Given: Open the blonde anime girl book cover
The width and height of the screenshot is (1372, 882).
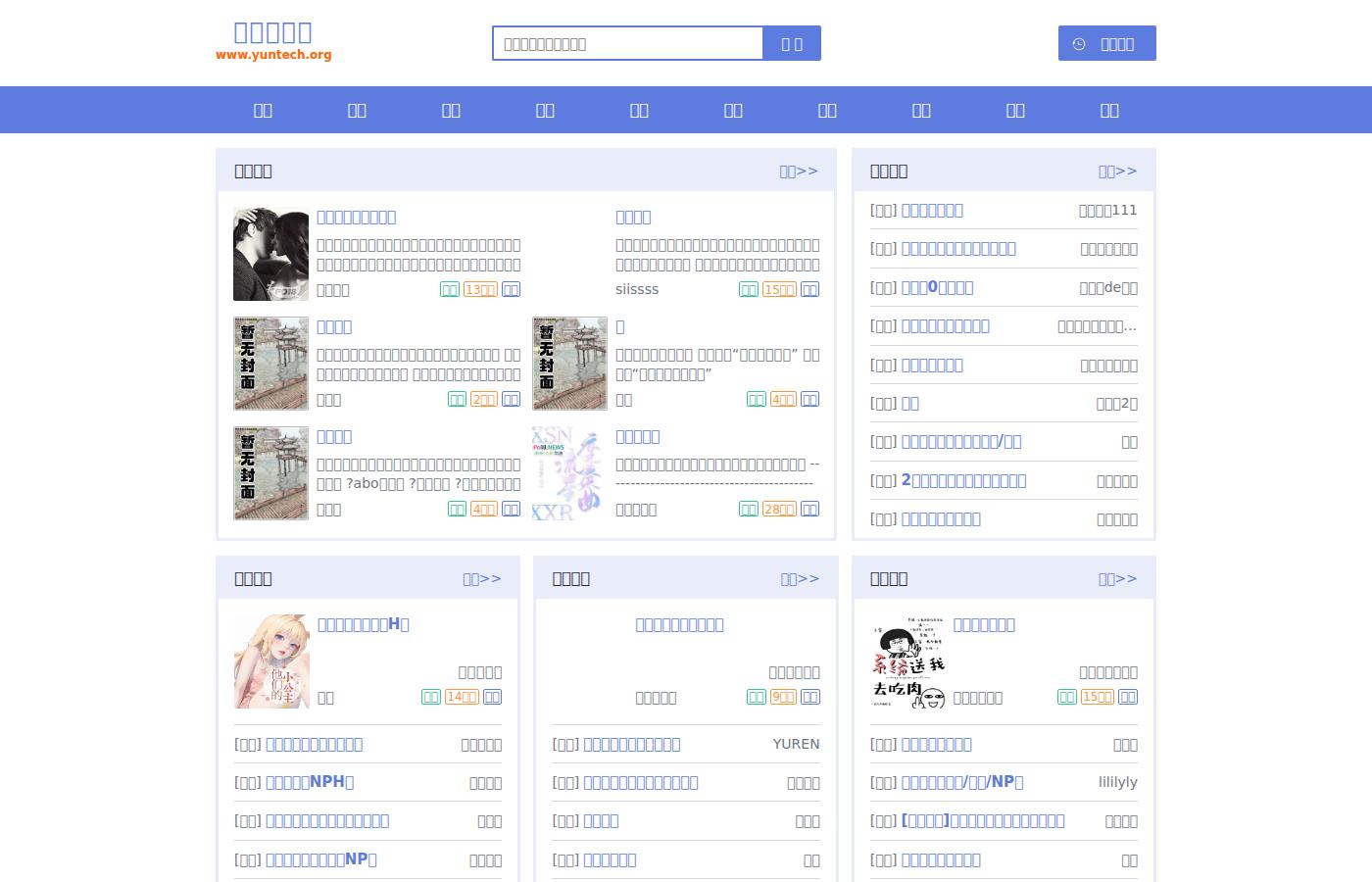Looking at the screenshot, I should pyautogui.click(x=271, y=661).
